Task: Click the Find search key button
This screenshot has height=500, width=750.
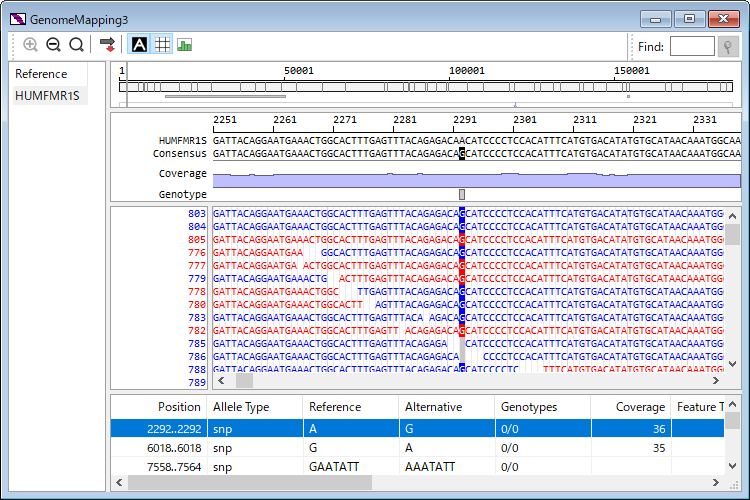Action: [730, 46]
